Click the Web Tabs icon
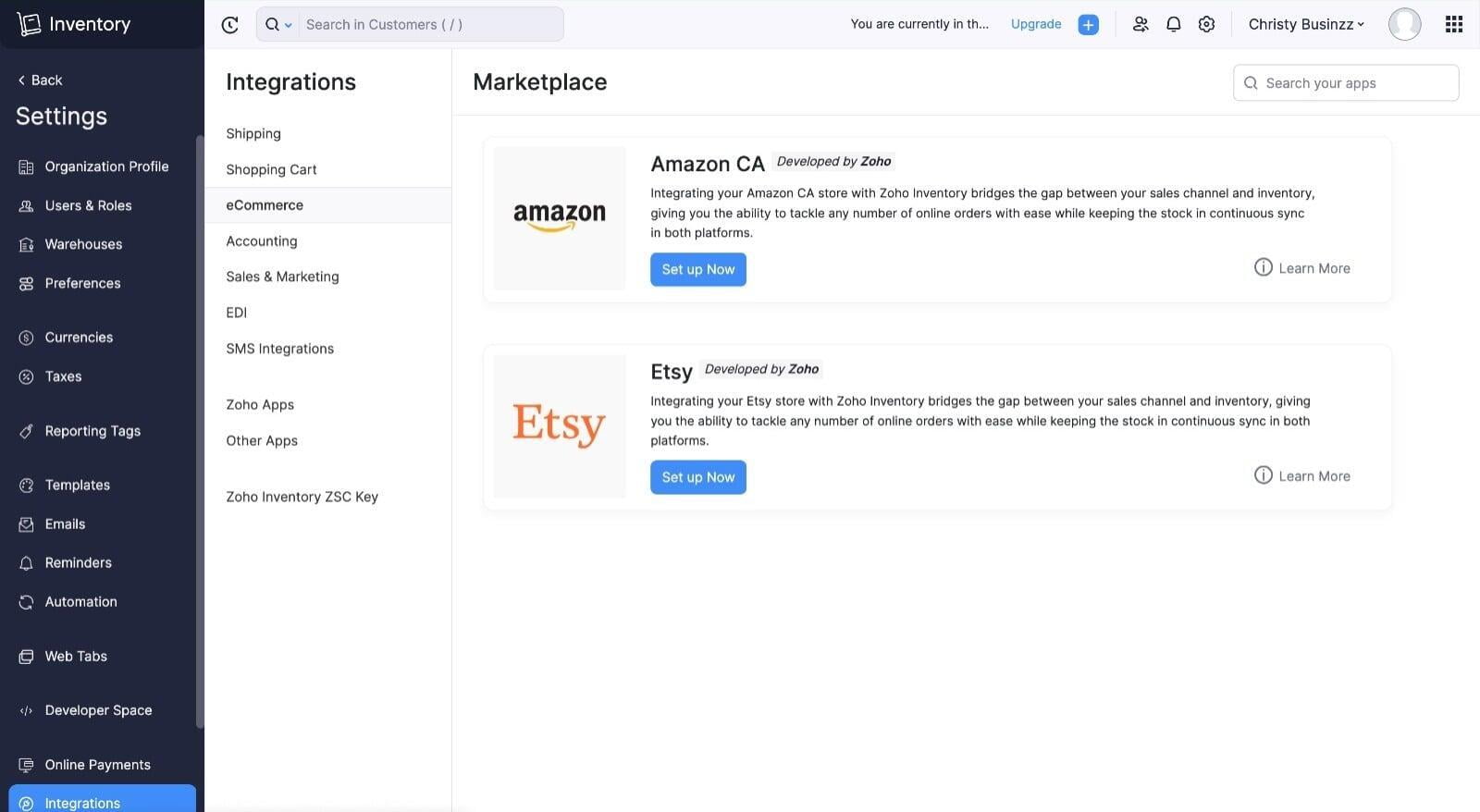 tap(26, 657)
